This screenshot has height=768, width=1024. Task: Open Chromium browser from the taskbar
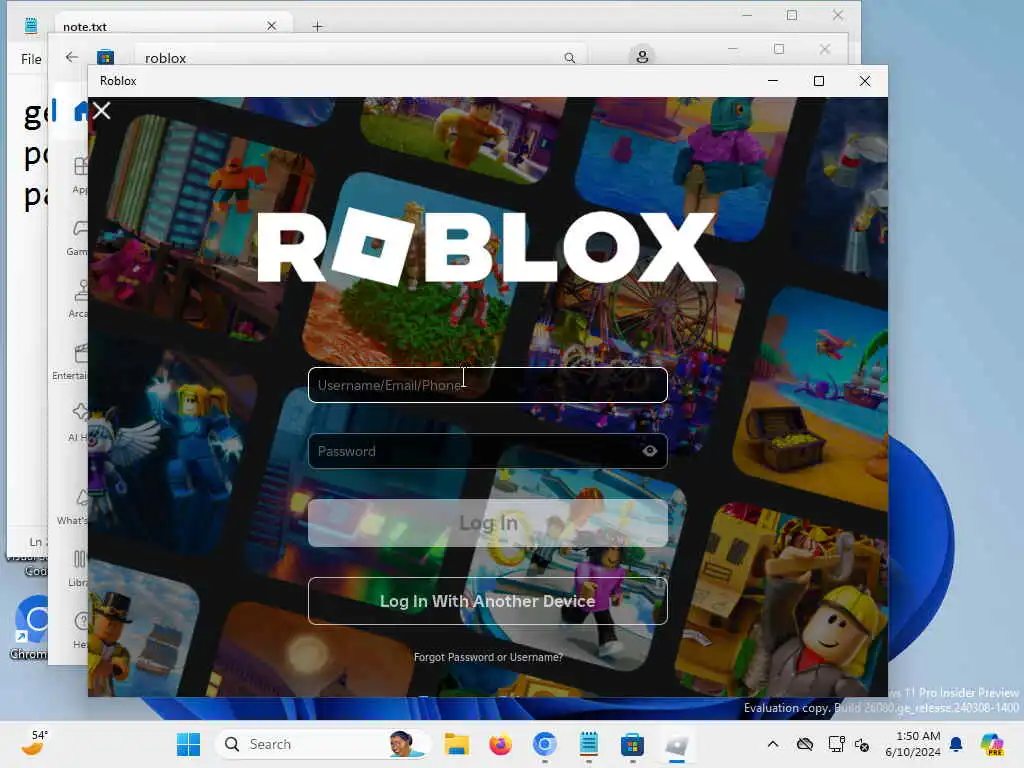pyautogui.click(x=545, y=744)
